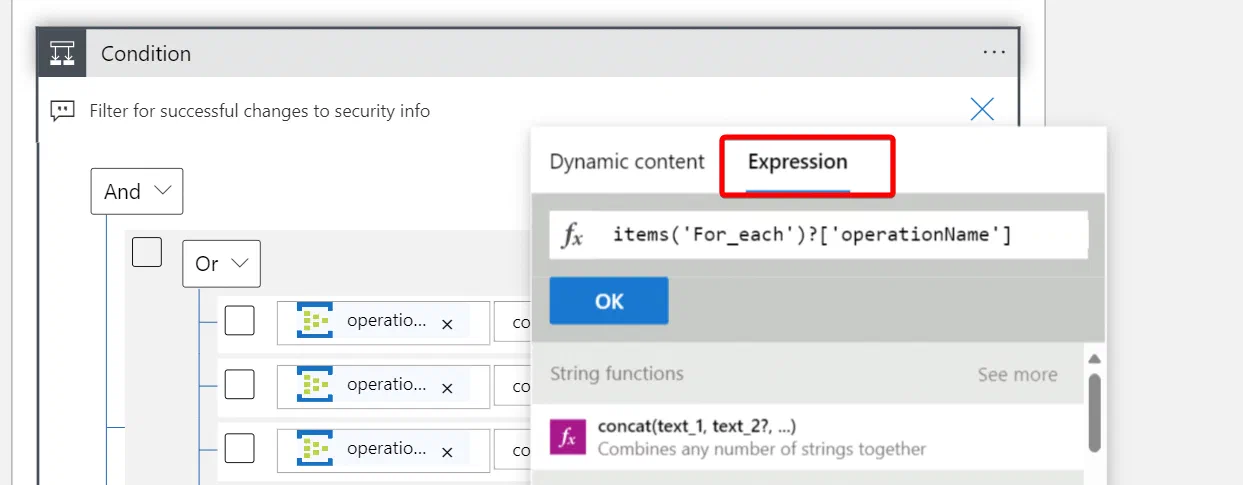1243x485 pixels.
Task: Open the Or operator dropdown
Action: 221,264
